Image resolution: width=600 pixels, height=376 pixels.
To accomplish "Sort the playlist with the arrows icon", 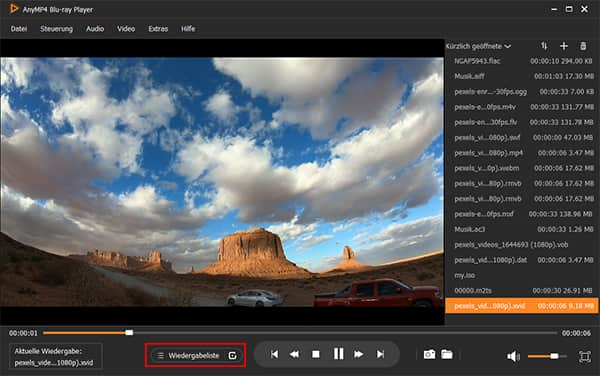I will pyautogui.click(x=544, y=46).
